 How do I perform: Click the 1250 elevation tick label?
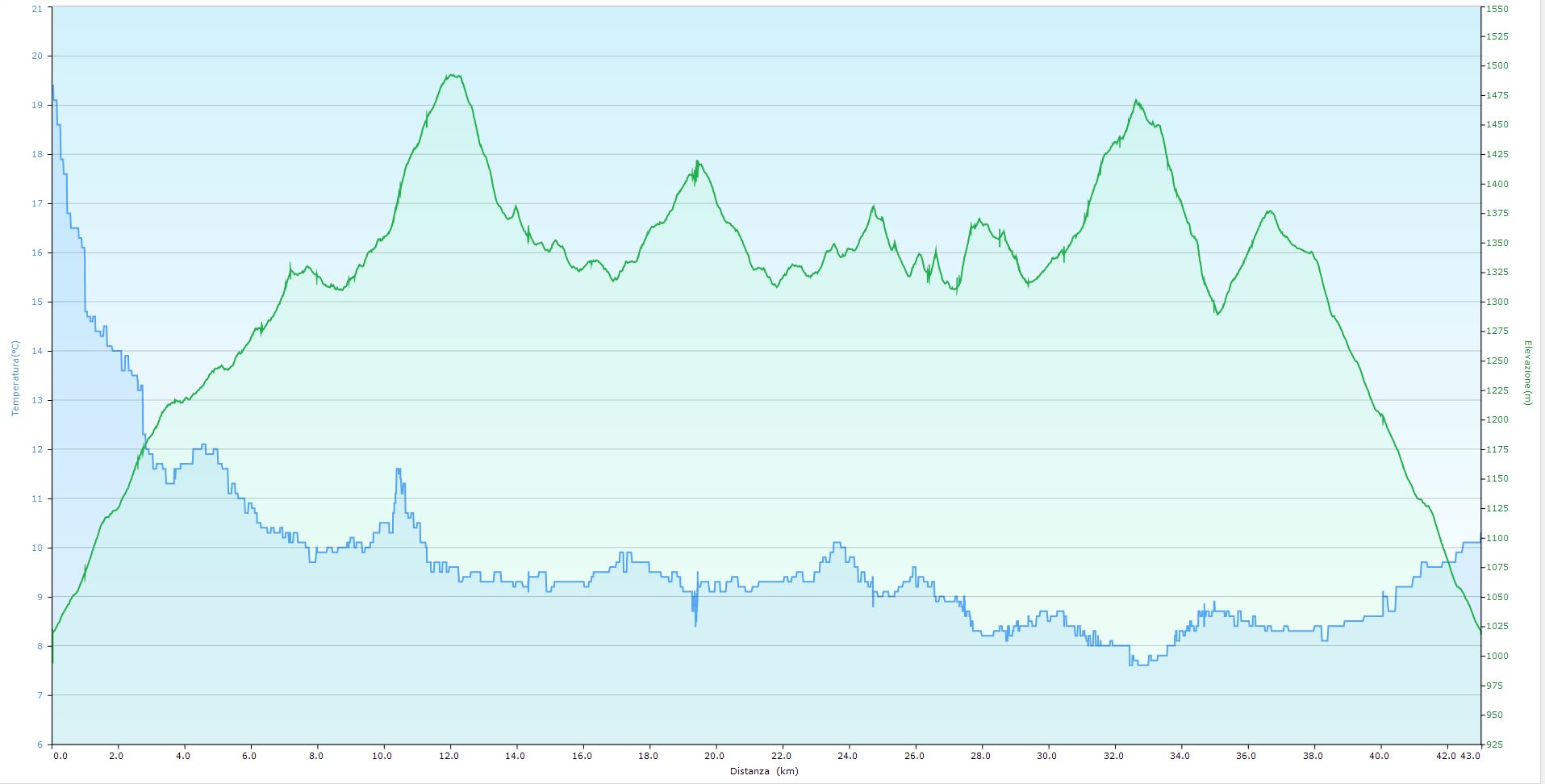point(1497,361)
